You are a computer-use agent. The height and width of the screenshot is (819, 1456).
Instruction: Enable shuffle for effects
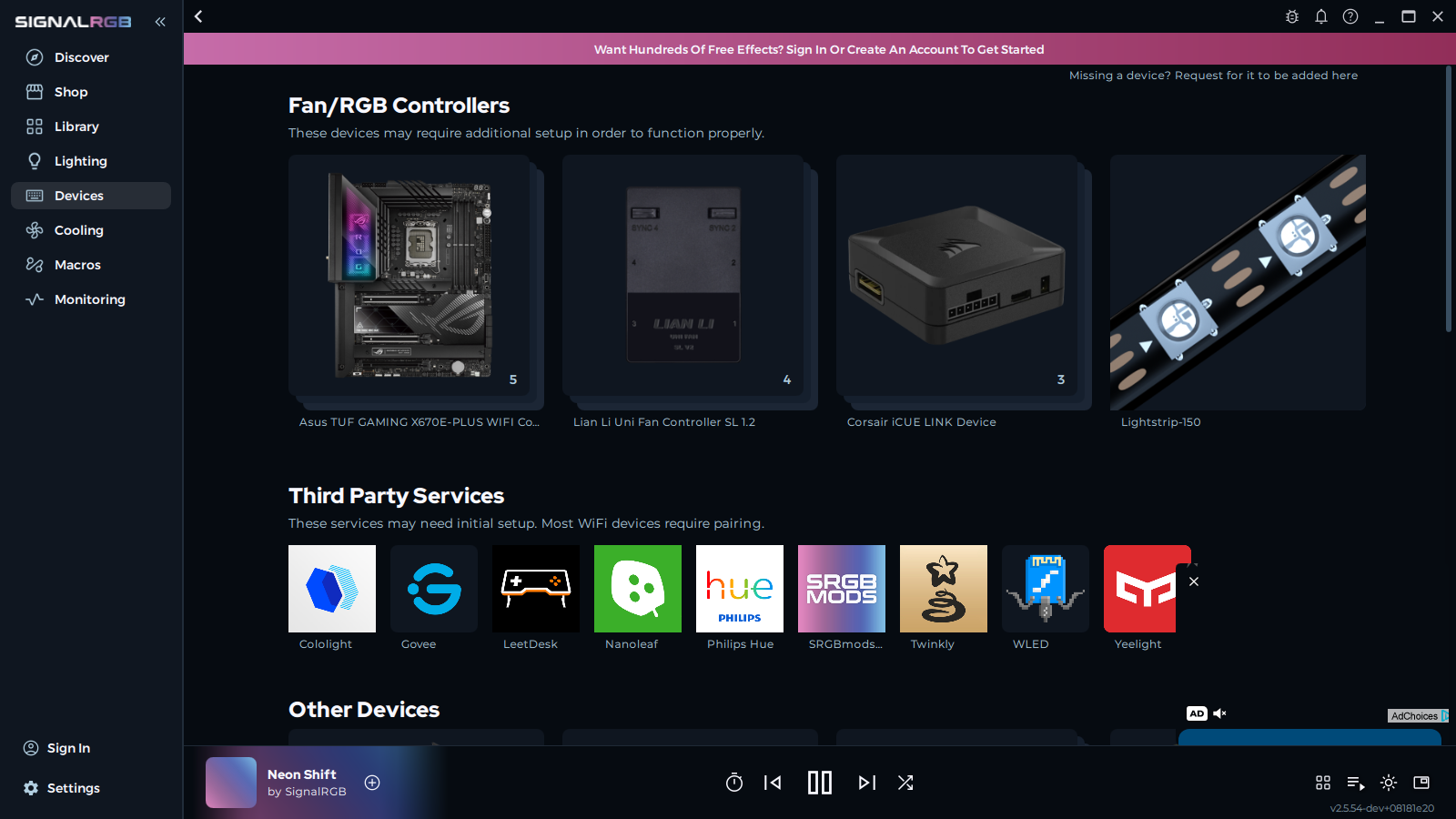905,782
